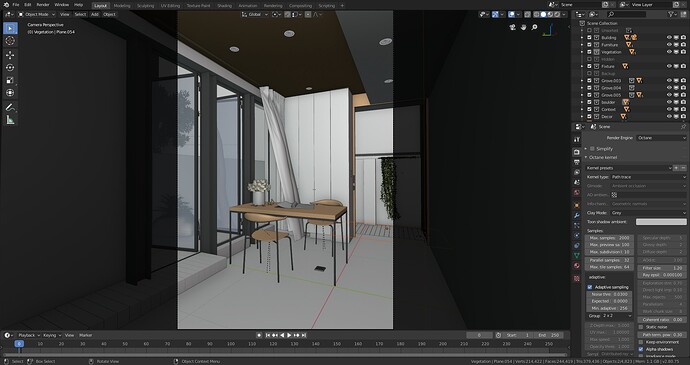Switch to Modeling workspace tab
Viewport: 690px width, 365px height.
tap(122, 6)
